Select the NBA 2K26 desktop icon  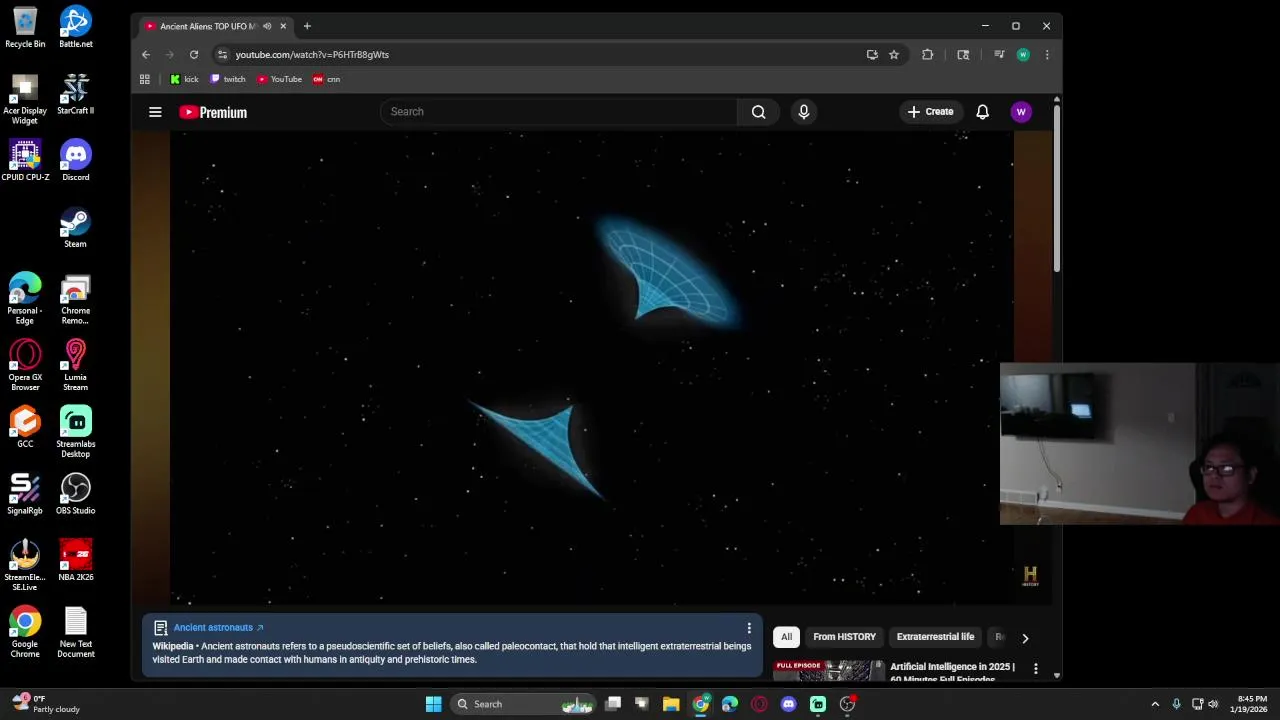pos(76,560)
